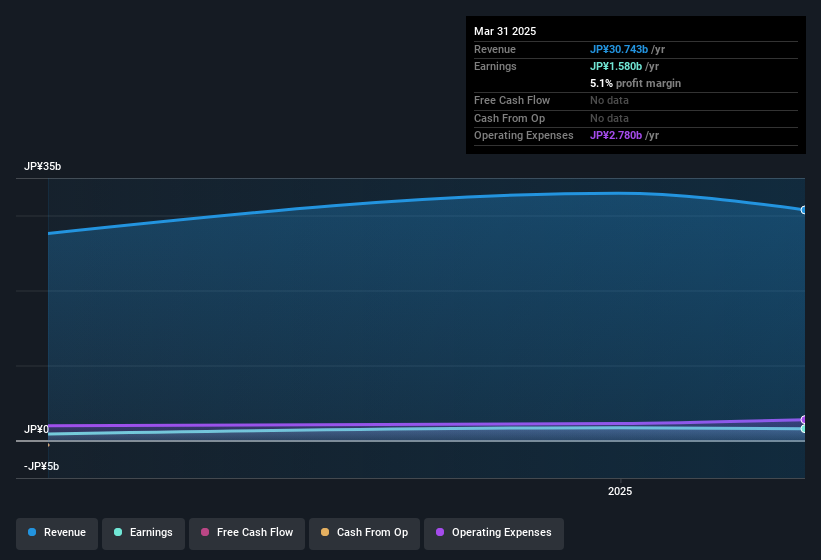The image size is (821, 560).
Task: Click the JP¥2.780b operating expenses value
Action: pos(616,136)
